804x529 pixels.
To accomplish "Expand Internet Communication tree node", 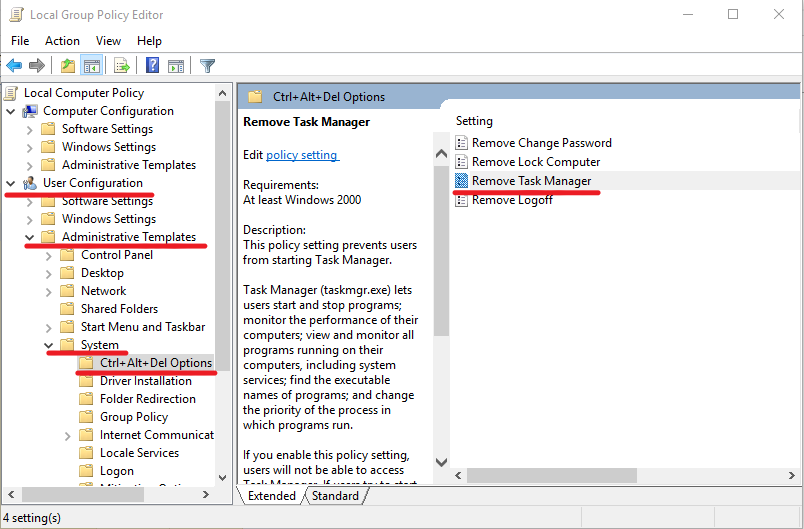I will (x=68, y=436).
